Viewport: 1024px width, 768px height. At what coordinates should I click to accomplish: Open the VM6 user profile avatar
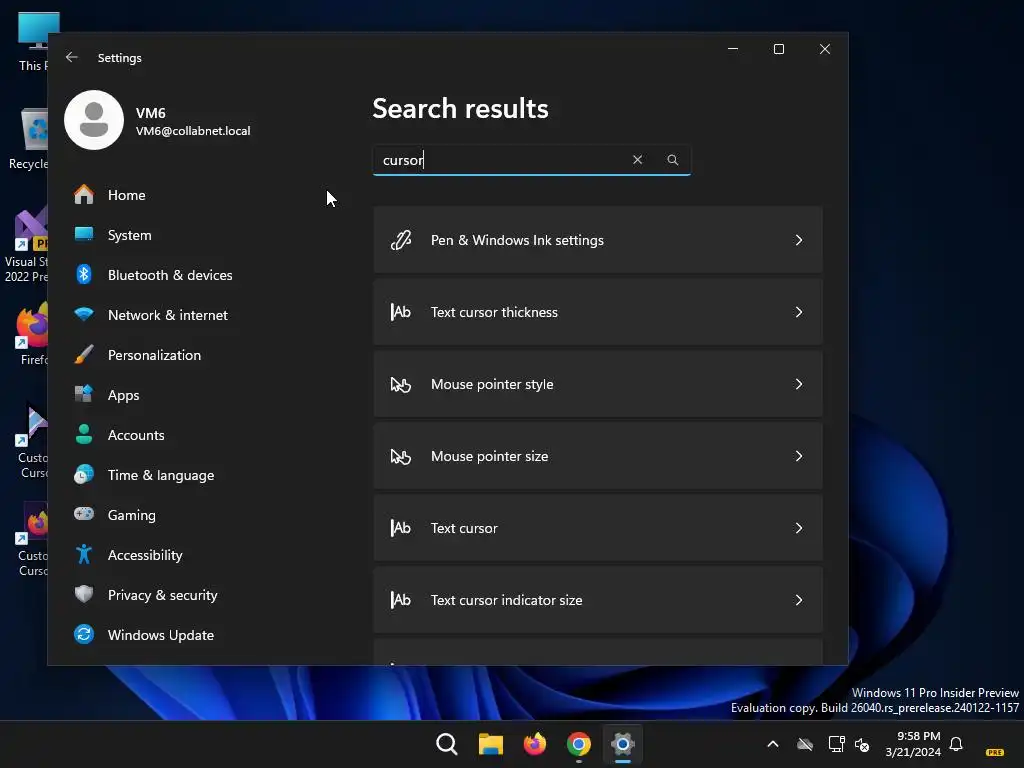click(94, 120)
